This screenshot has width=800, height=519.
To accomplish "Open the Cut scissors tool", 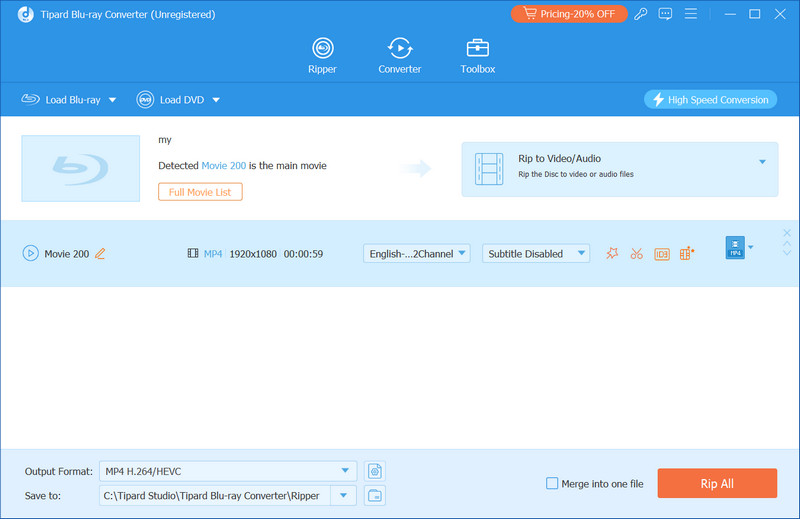I will (636, 253).
